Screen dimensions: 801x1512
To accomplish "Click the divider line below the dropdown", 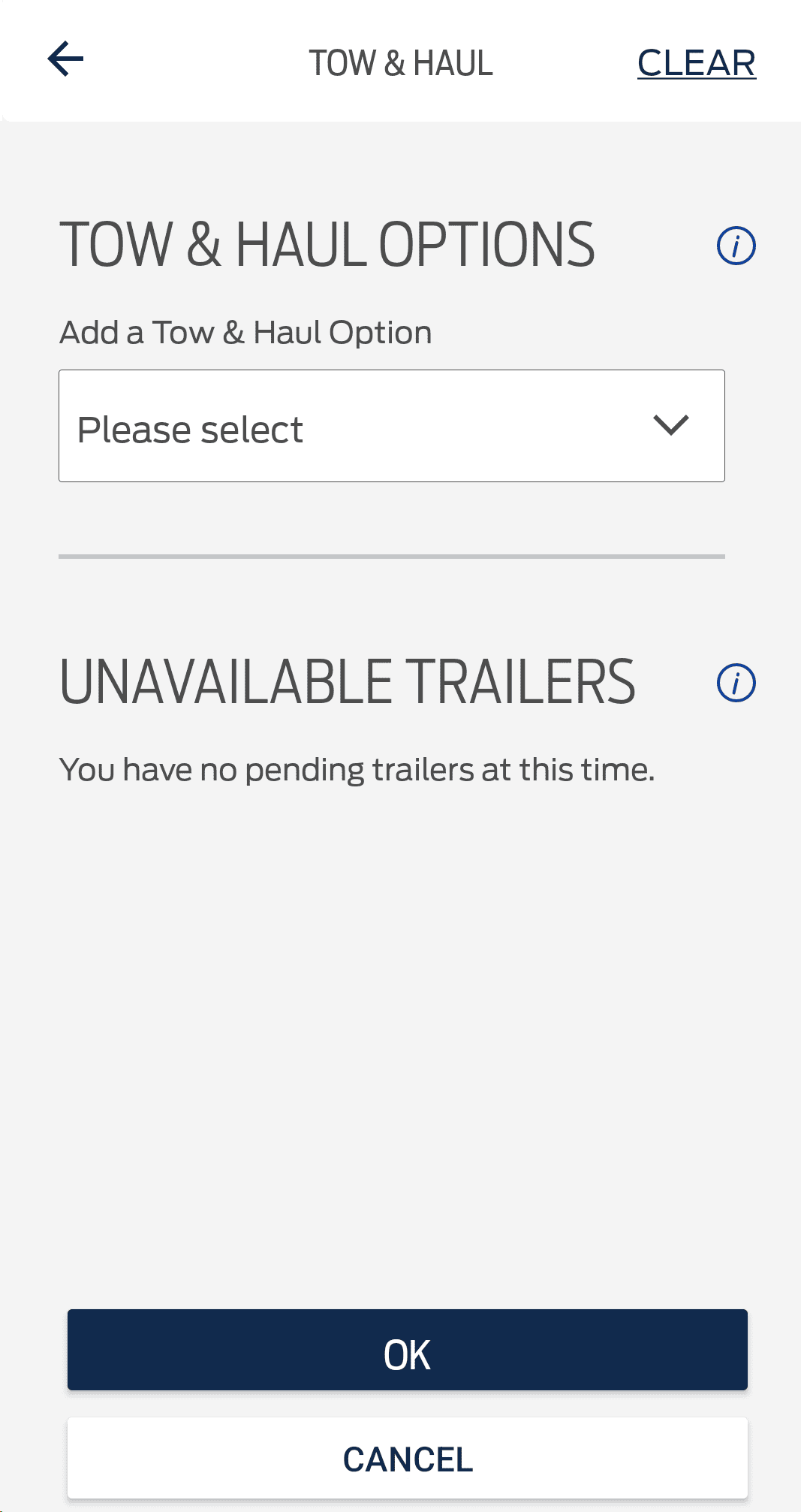I will (392, 557).
